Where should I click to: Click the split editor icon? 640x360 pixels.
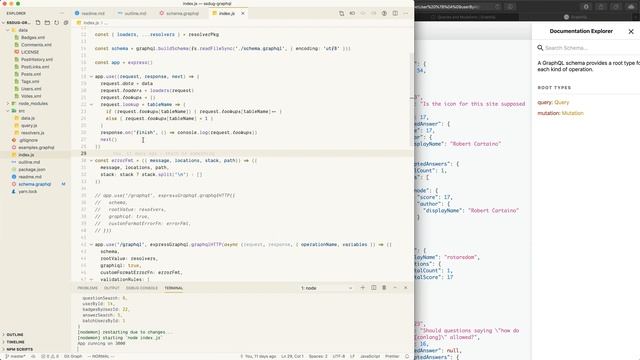pyautogui.click(x=395, y=13)
